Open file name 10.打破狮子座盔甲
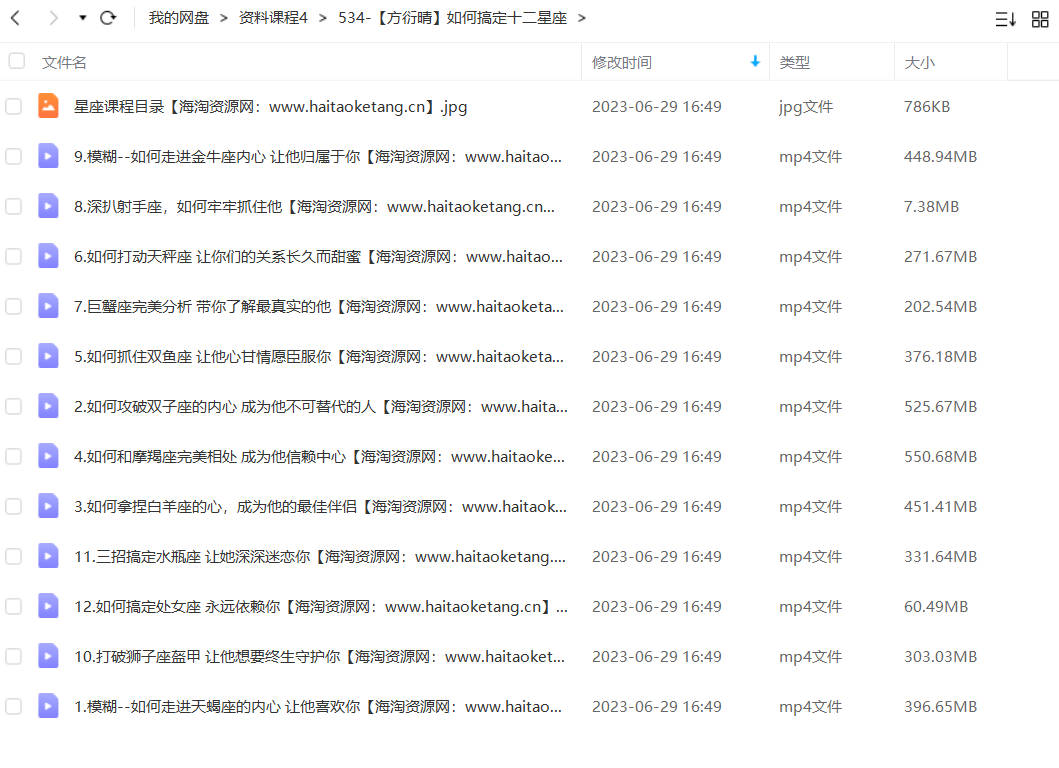The width and height of the screenshot is (1059, 768). [x=319, y=657]
